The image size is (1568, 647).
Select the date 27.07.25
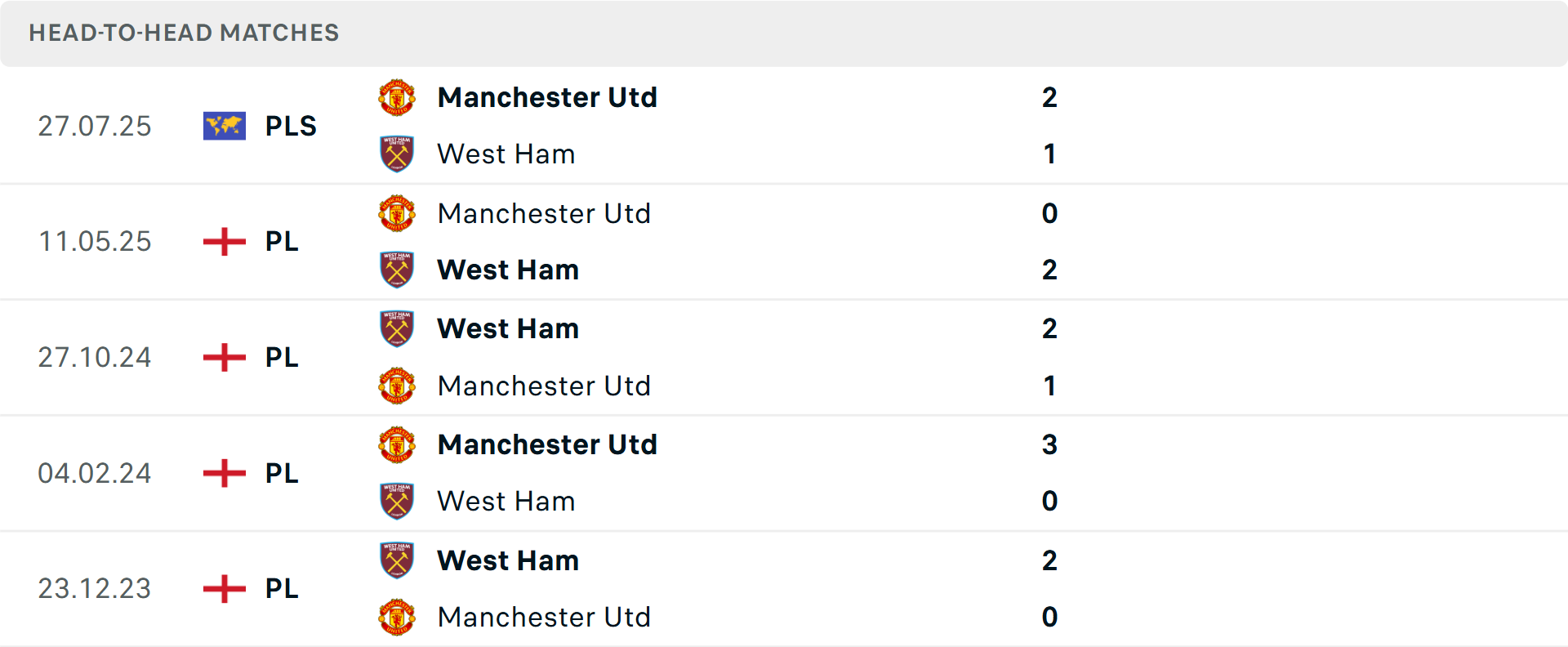95,125
